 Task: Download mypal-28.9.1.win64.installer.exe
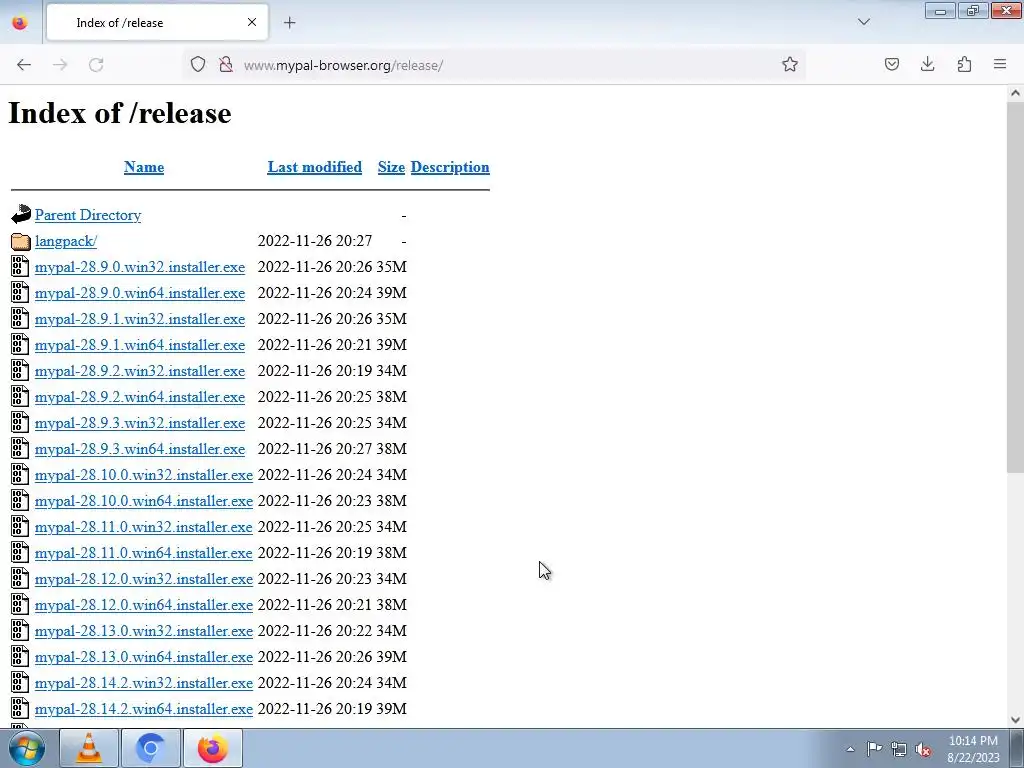[x=140, y=345]
